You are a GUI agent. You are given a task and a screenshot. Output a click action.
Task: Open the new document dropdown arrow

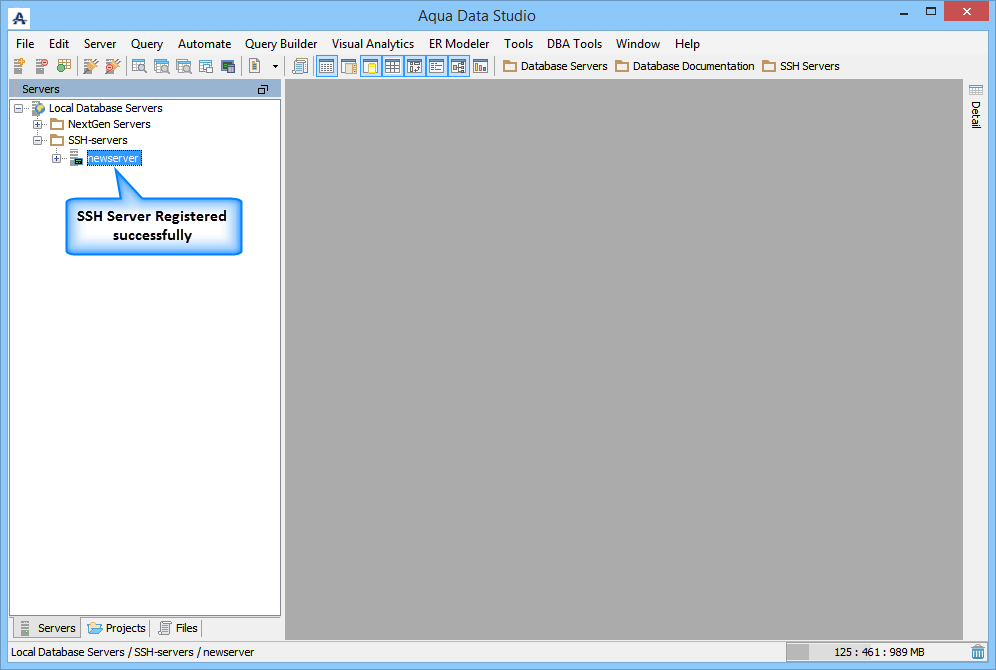coord(275,66)
